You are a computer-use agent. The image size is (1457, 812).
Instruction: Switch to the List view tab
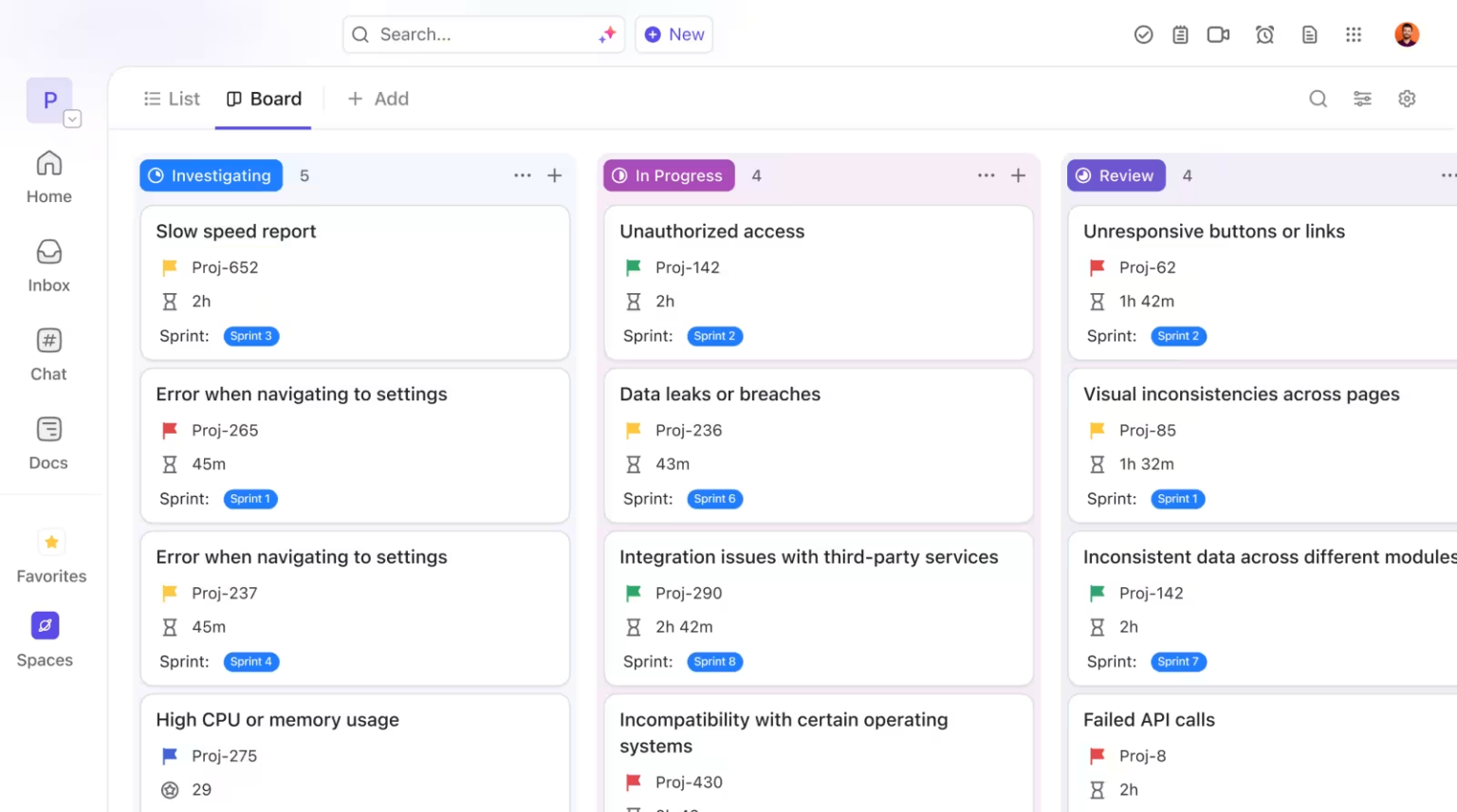172,99
